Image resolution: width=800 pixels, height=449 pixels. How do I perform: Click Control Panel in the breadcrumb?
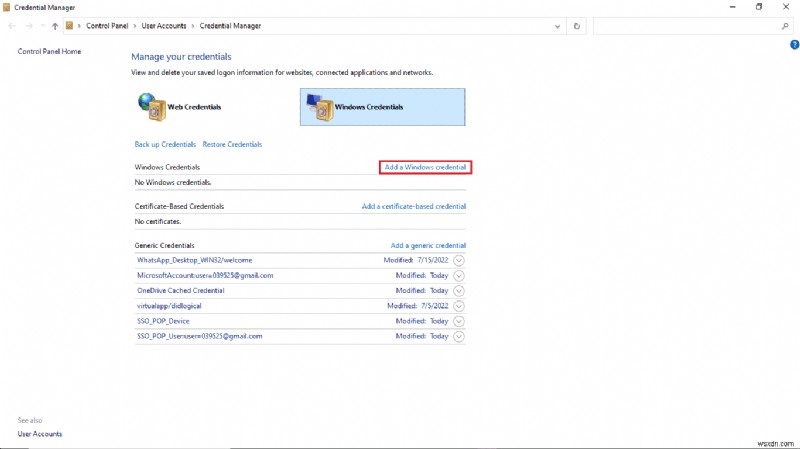coord(107,26)
